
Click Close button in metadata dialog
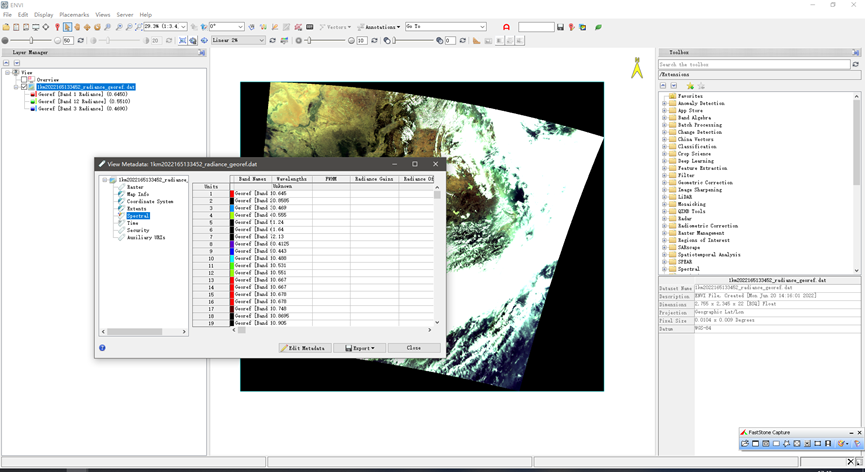coord(413,348)
